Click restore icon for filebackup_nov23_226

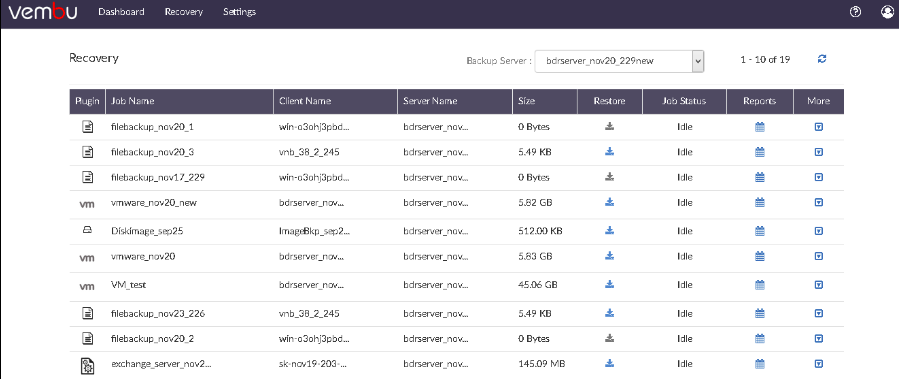(609, 313)
